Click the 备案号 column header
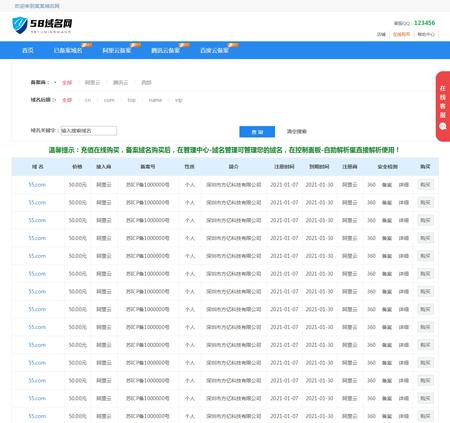 tap(148, 166)
